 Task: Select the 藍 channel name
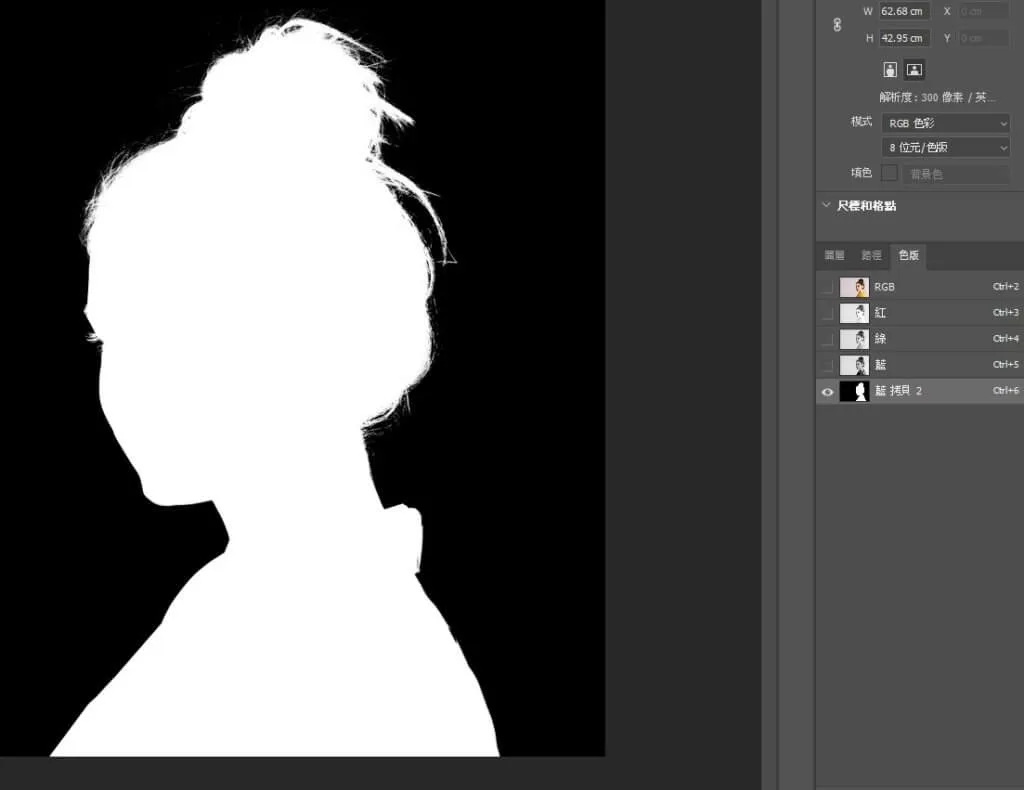pos(880,365)
